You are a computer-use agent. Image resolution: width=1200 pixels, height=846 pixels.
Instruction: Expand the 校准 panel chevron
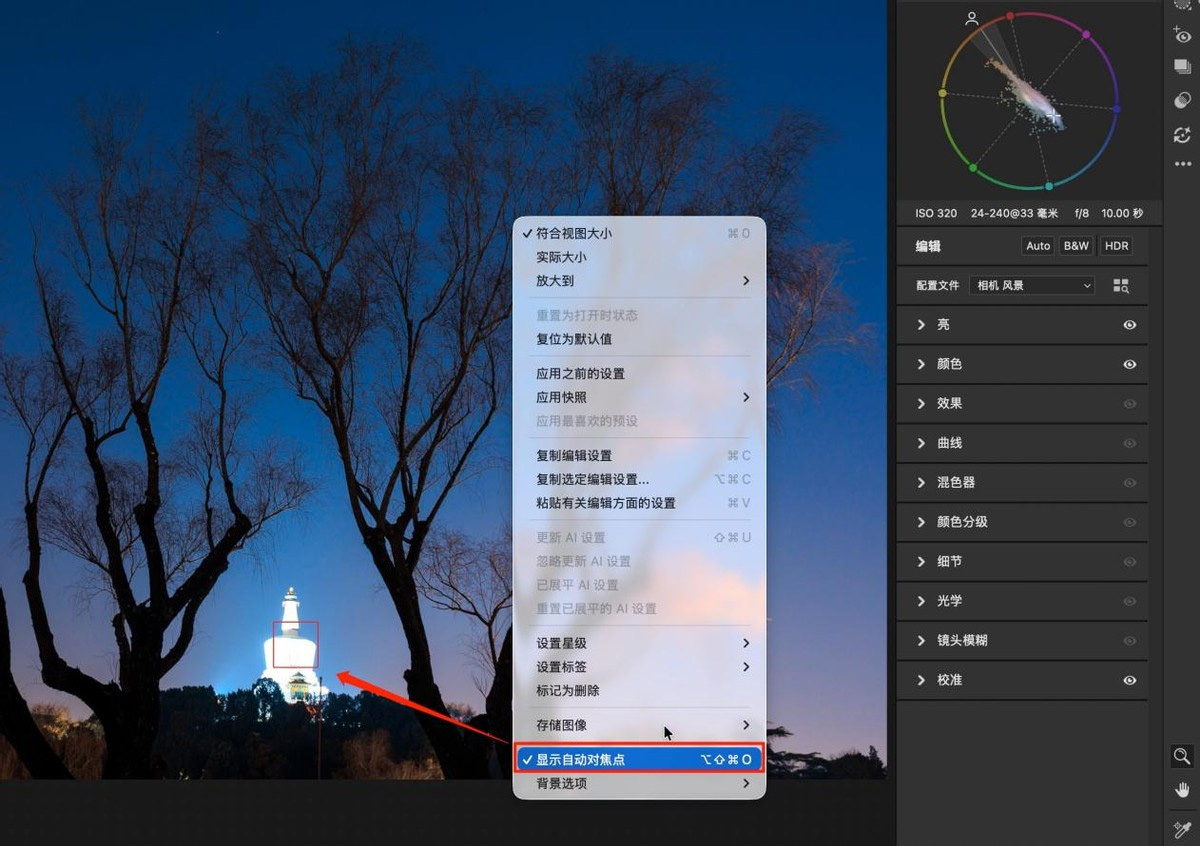[921, 680]
